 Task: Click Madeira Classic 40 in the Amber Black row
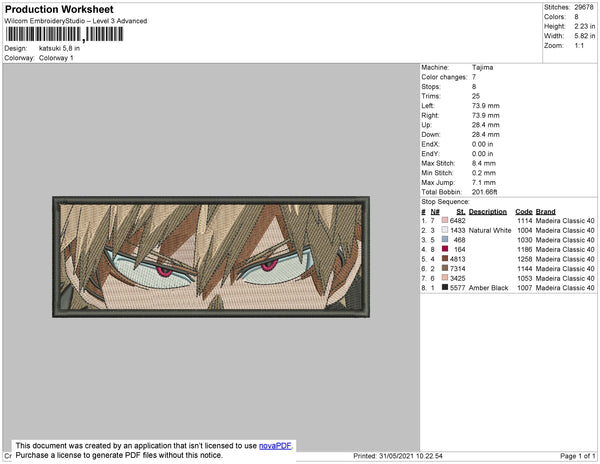coord(565,288)
